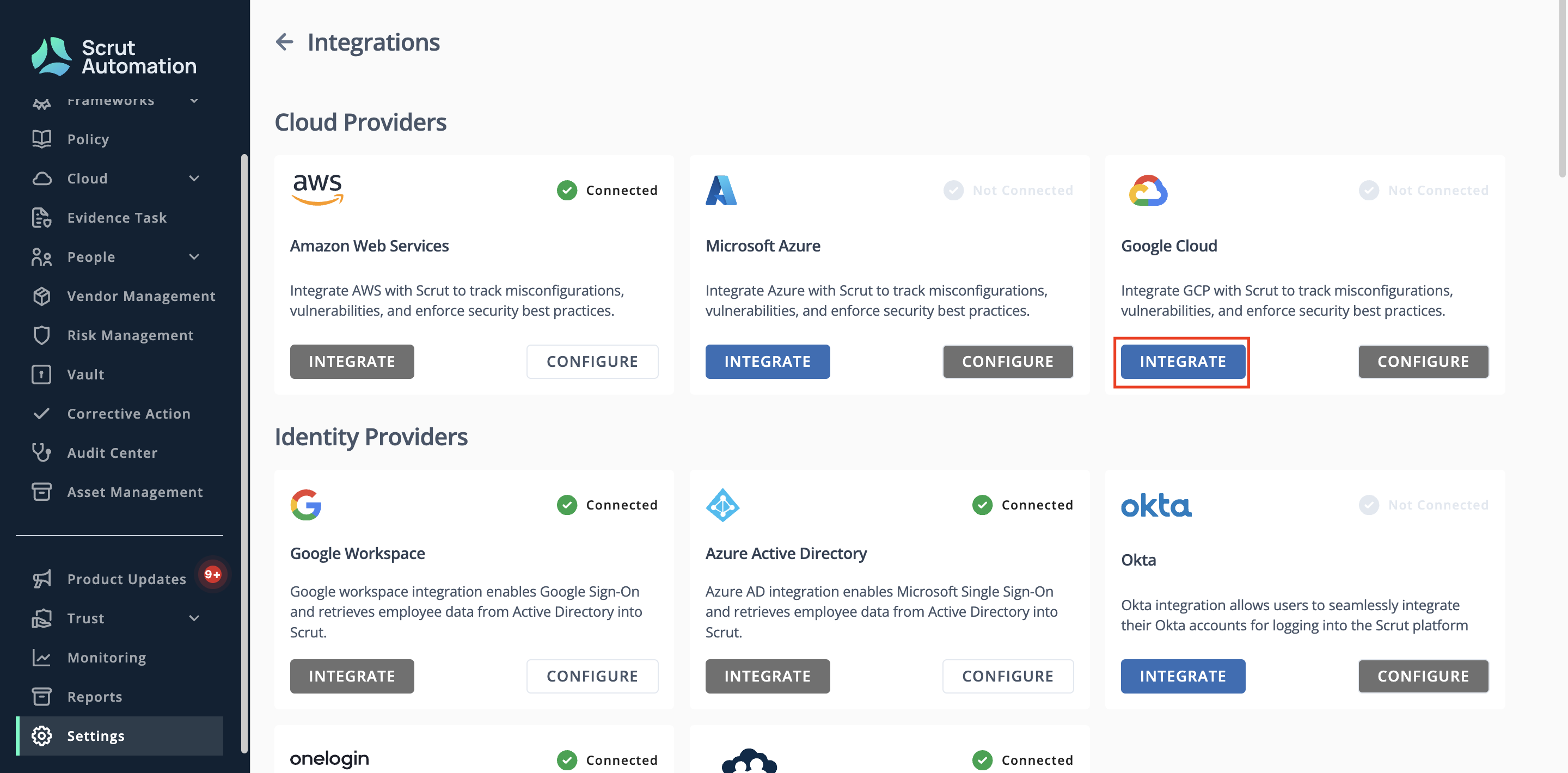The width and height of the screenshot is (1568, 773).
Task: Click the Amazon Web Services card title
Action: point(369,246)
